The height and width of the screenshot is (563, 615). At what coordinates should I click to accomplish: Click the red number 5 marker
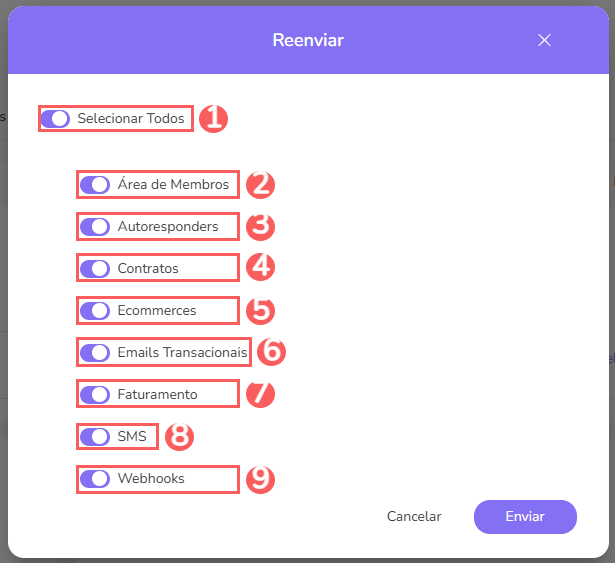[x=260, y=311]
